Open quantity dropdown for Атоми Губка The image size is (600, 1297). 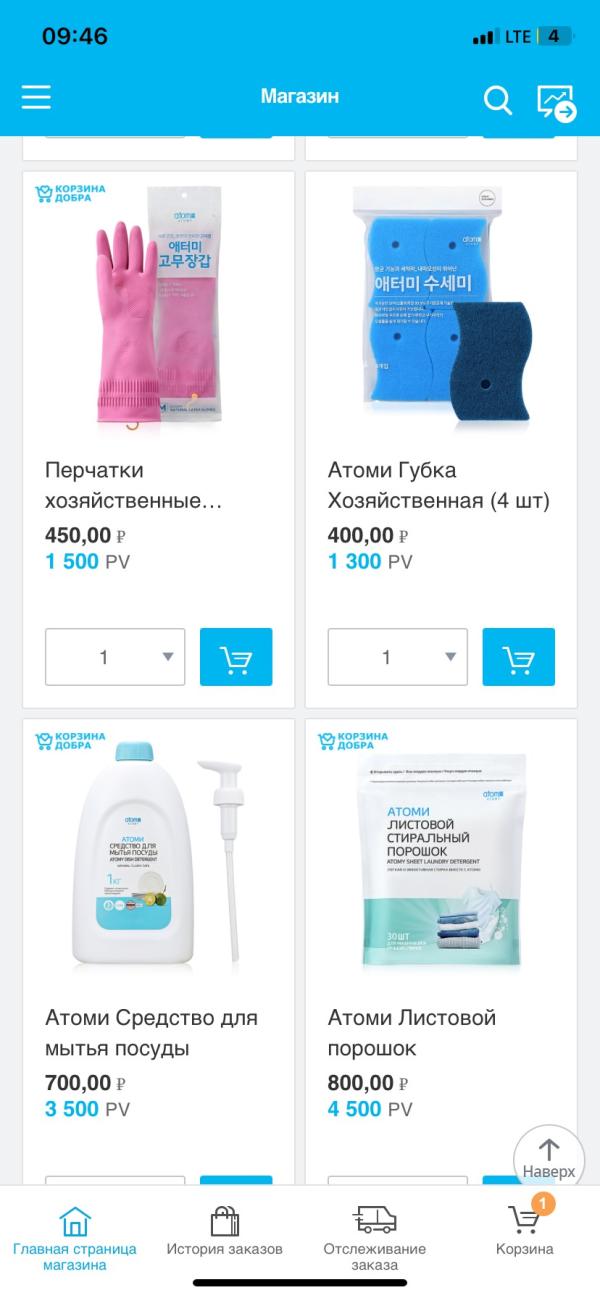tap(398, 657)
